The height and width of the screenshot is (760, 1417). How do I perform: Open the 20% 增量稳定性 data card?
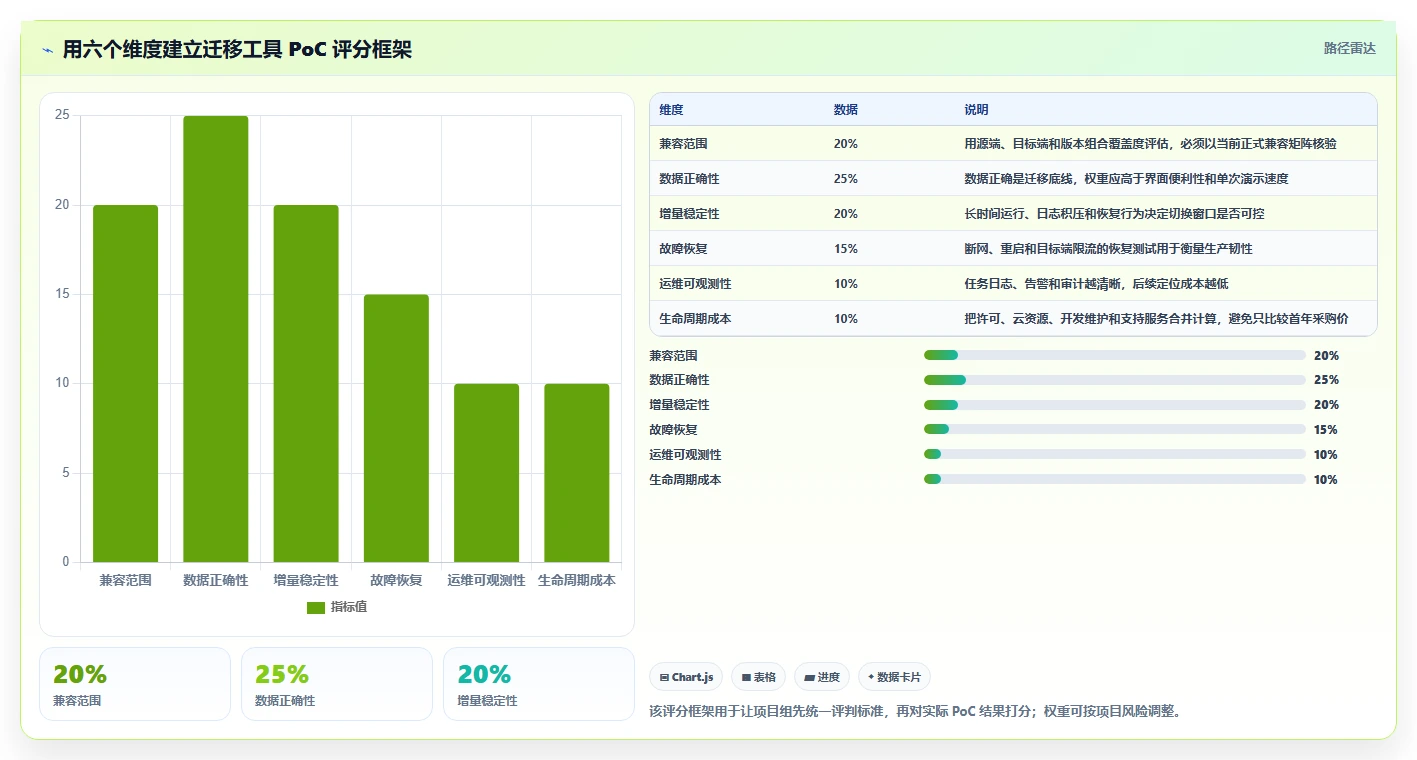(x=539, y=684)
